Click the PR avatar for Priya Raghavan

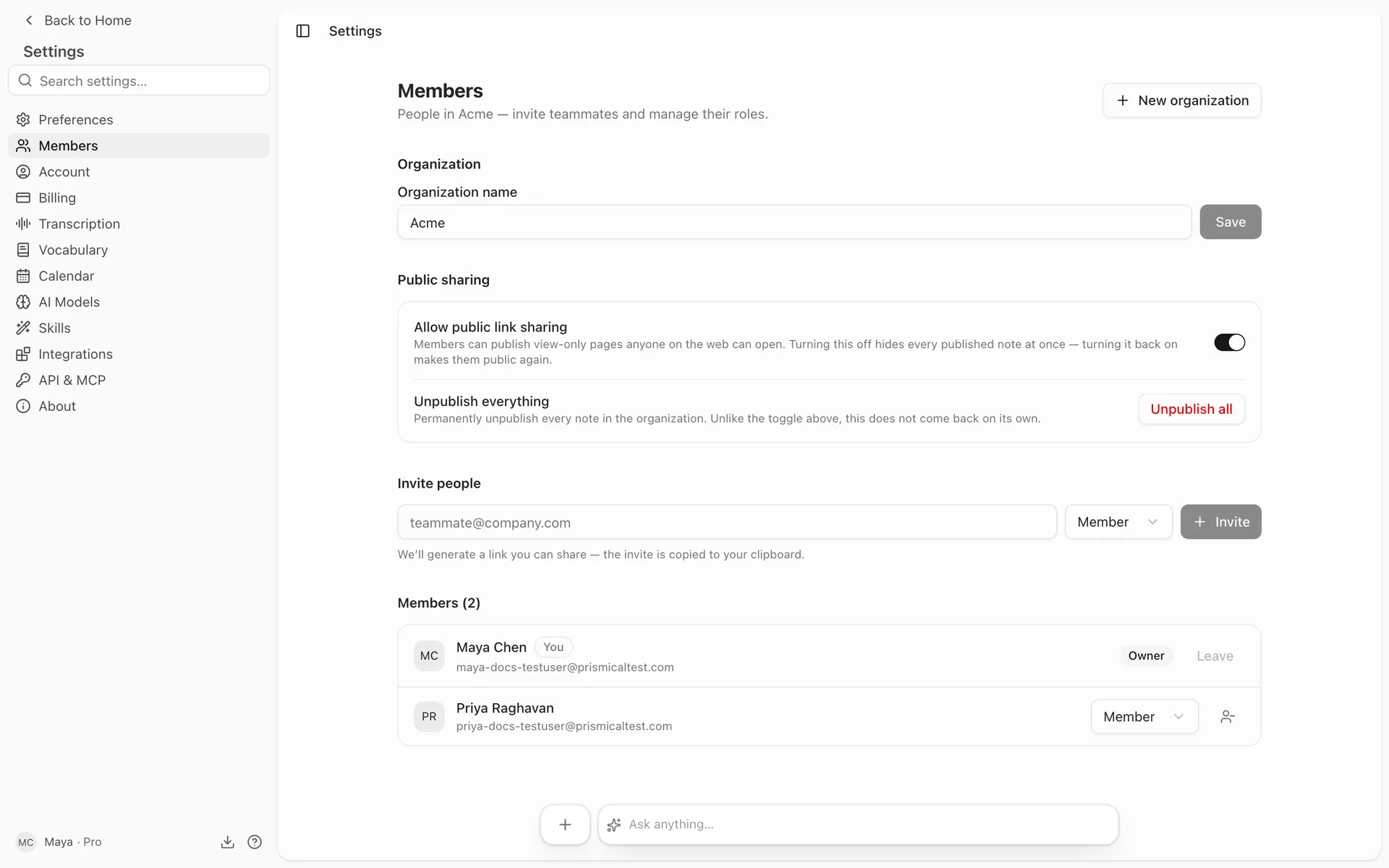[429, 717]
